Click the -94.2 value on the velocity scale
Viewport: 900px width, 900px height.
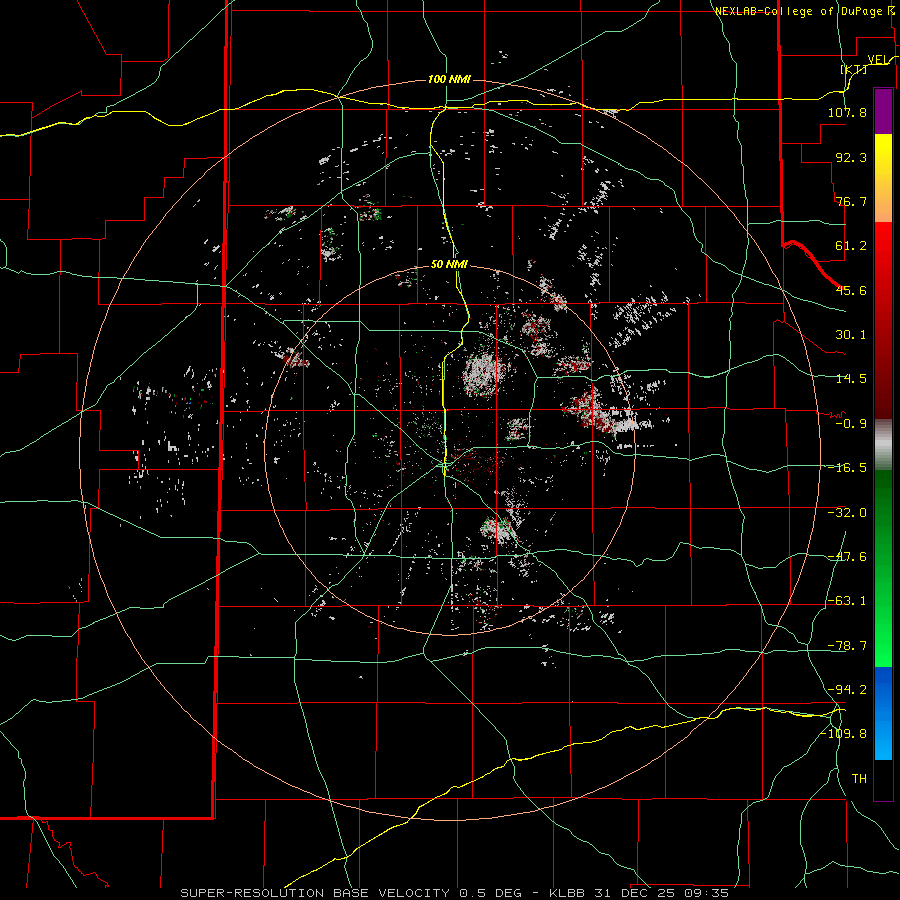[847, 689]
